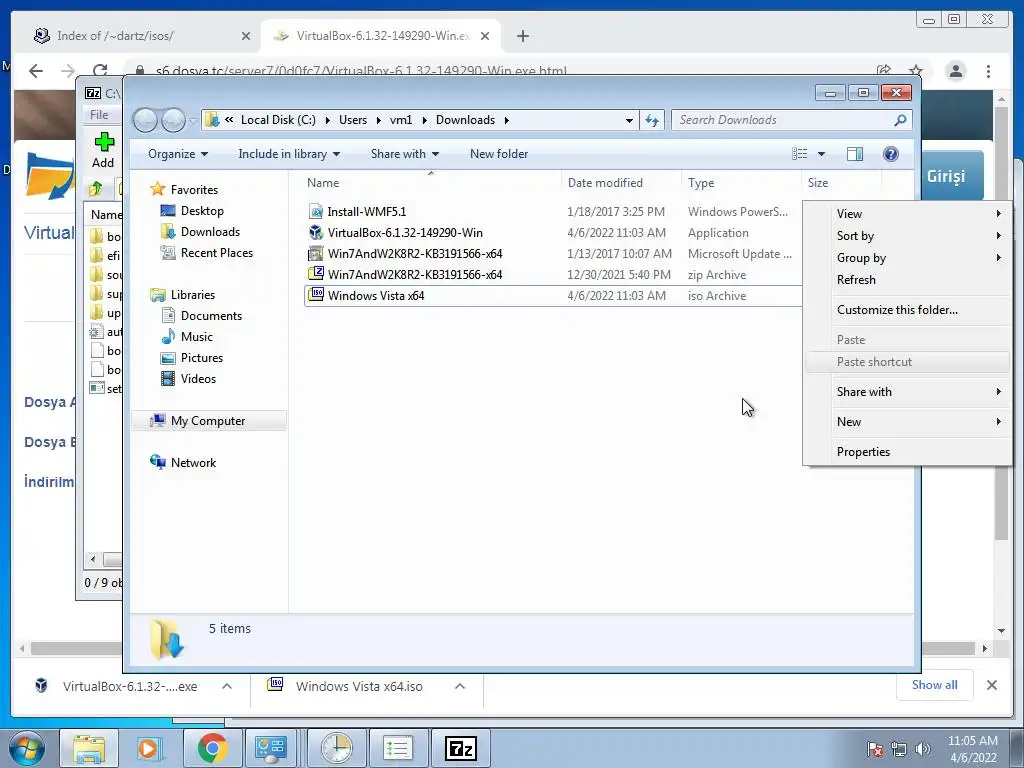Screen dimensions: 1024x768
Task: Click the Win7AndW2K8R2 Microsoft Update file icon
Action: click(x=316, y=253)
